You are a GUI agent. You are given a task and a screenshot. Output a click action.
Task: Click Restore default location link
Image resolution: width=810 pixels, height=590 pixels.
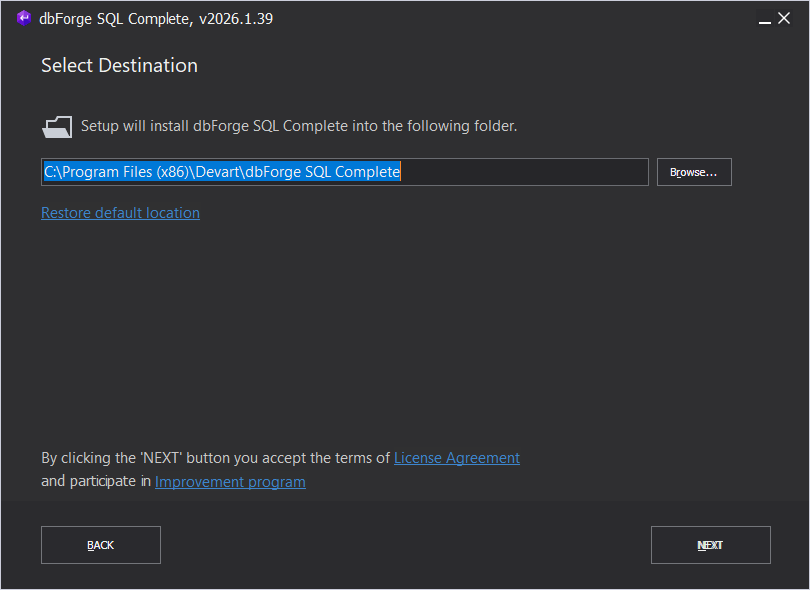point(120,213)
